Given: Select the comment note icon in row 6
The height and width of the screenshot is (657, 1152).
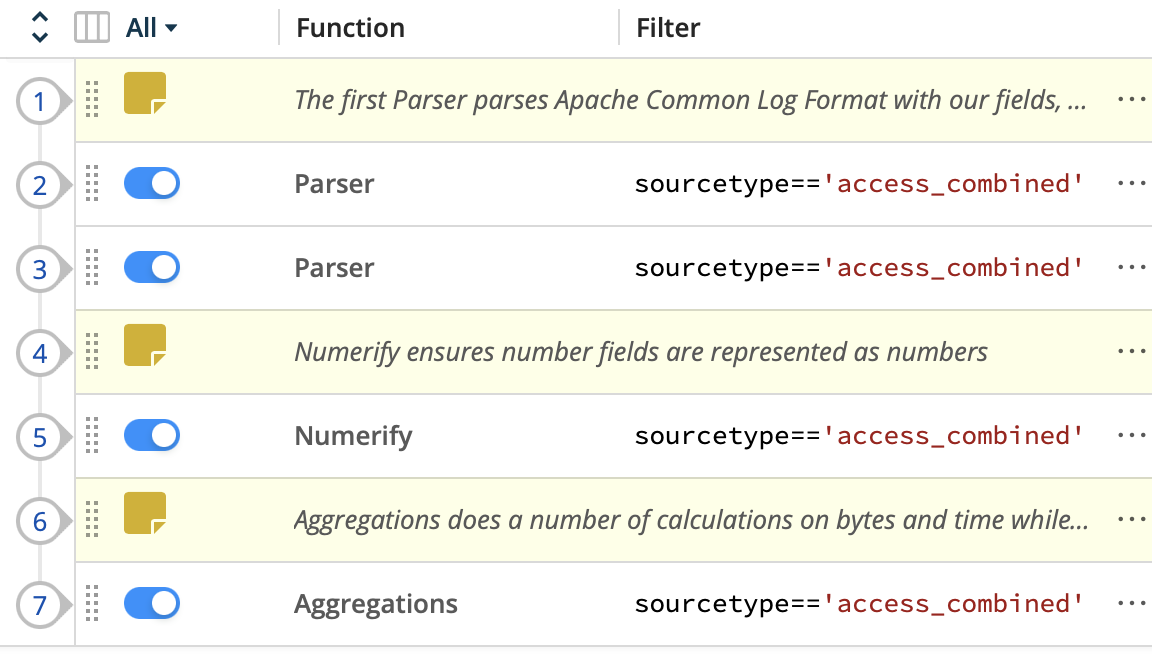Looking at the screenshot, I should click(145, 514).
